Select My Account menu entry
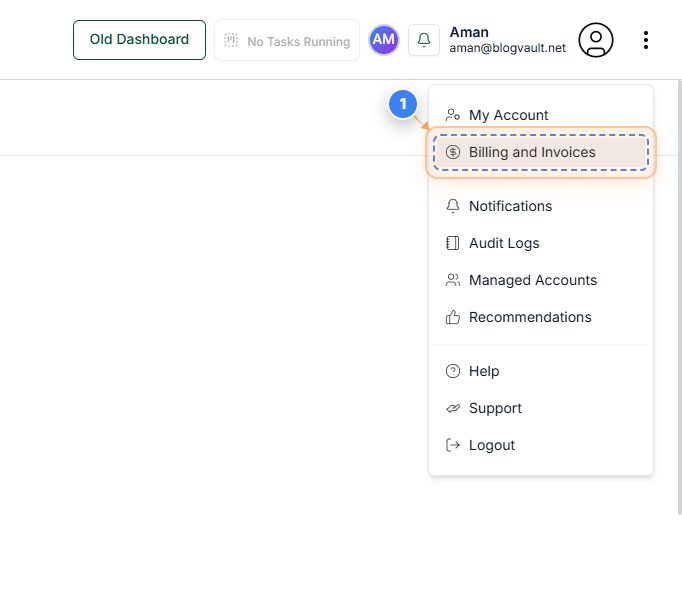 click(x=541, y=115)
